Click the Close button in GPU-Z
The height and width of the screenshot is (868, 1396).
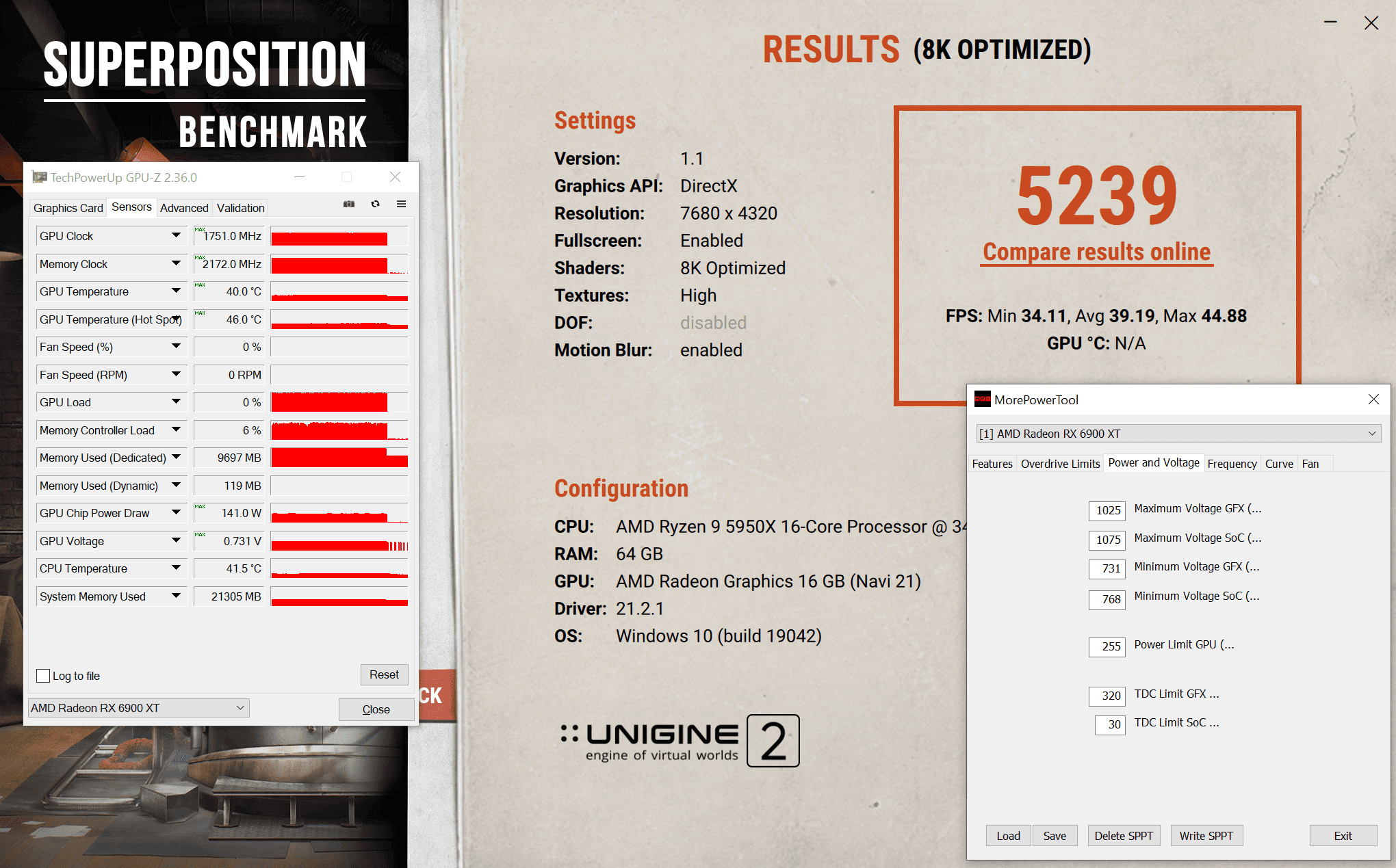click(376, 709)
